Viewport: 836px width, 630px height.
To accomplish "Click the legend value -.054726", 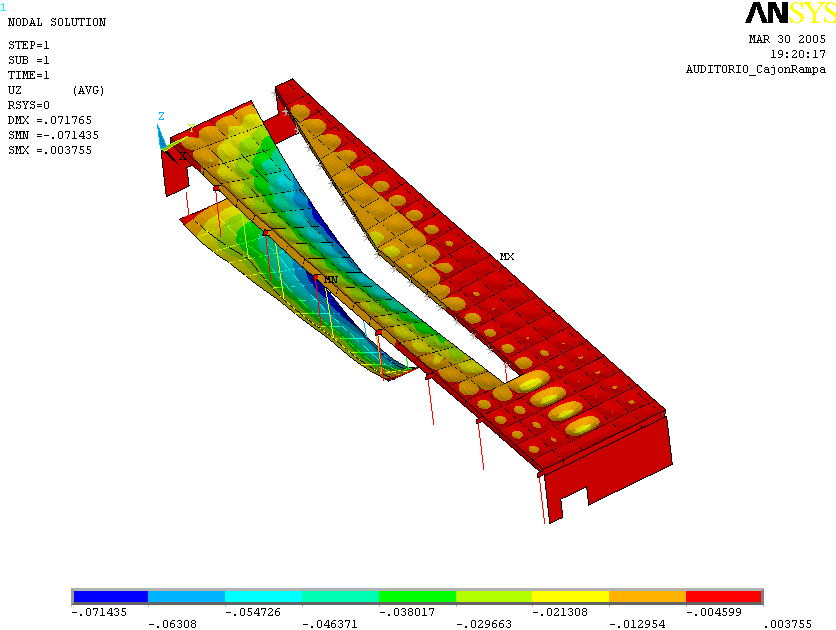I will pyautogui.click(x=253, y=612).
